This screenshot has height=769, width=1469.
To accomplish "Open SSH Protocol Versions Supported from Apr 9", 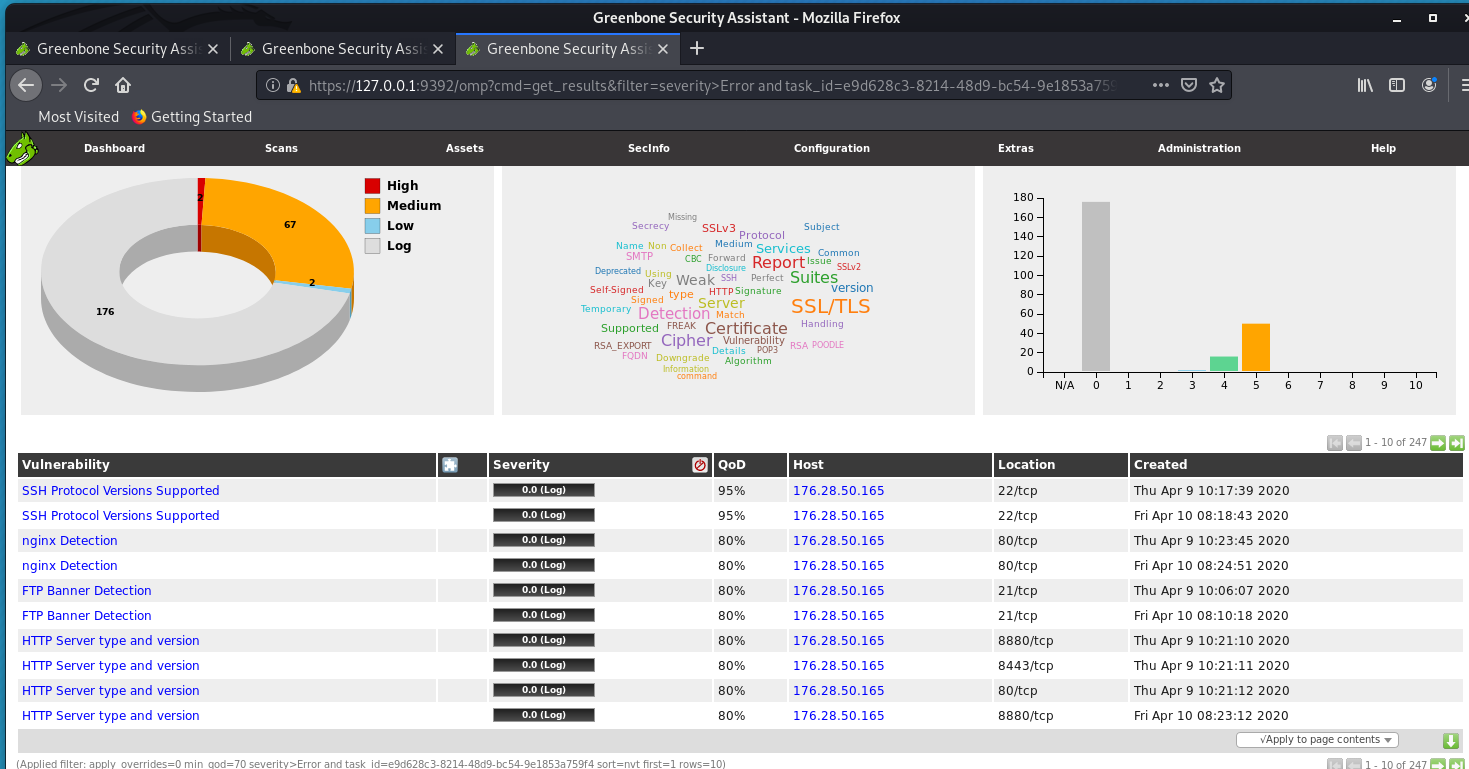I will click(x=120, y=491).
